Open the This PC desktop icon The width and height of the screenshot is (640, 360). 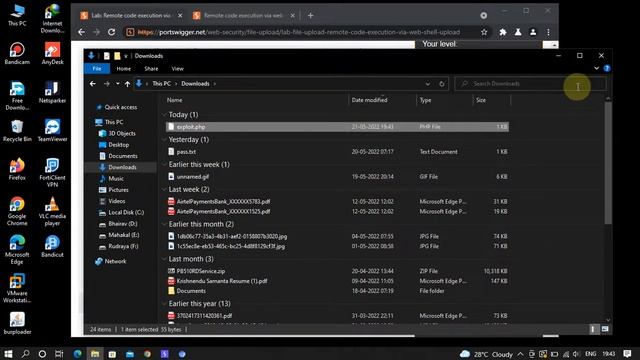[17, 16]
